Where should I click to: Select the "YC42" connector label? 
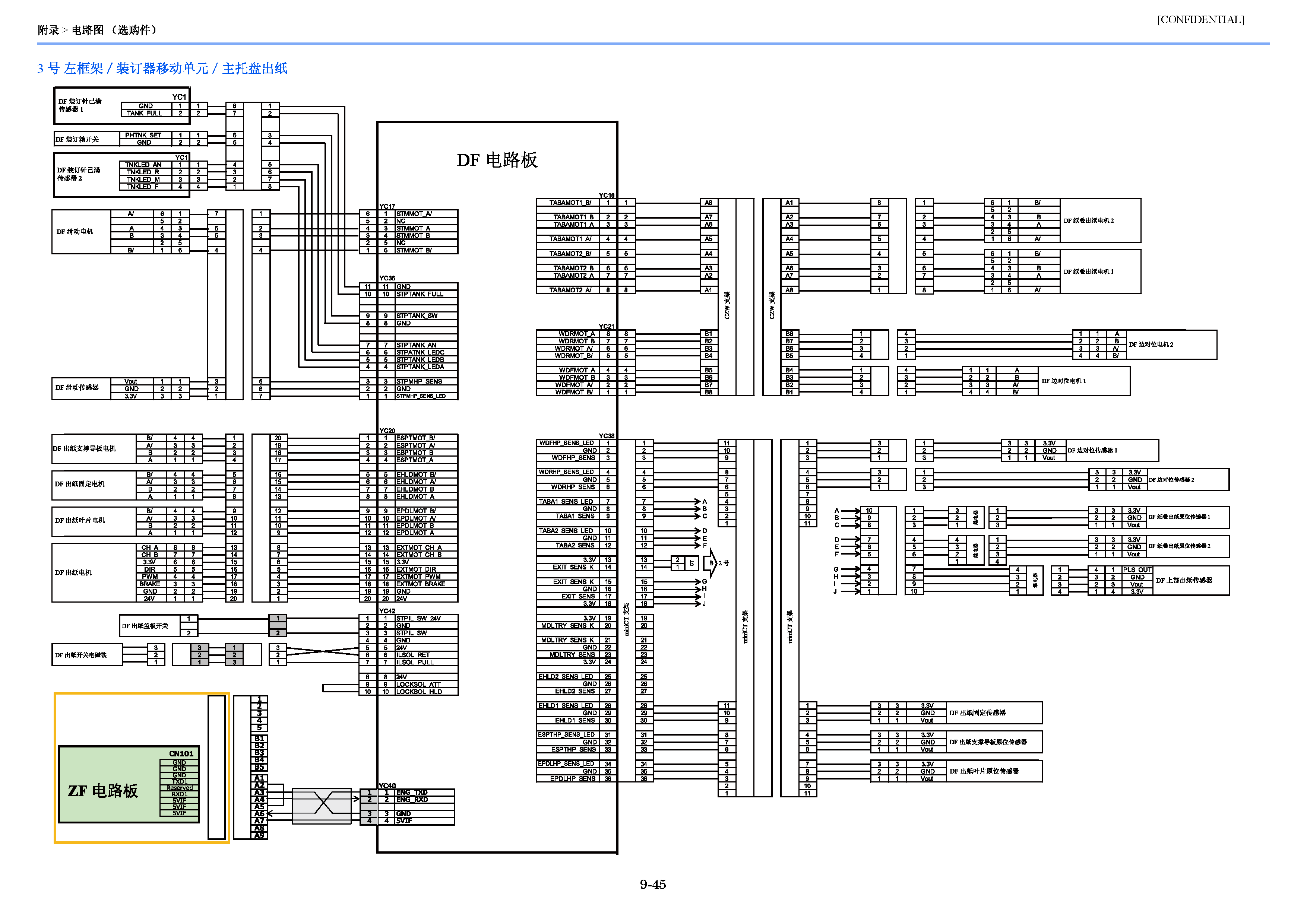[387, 610]
